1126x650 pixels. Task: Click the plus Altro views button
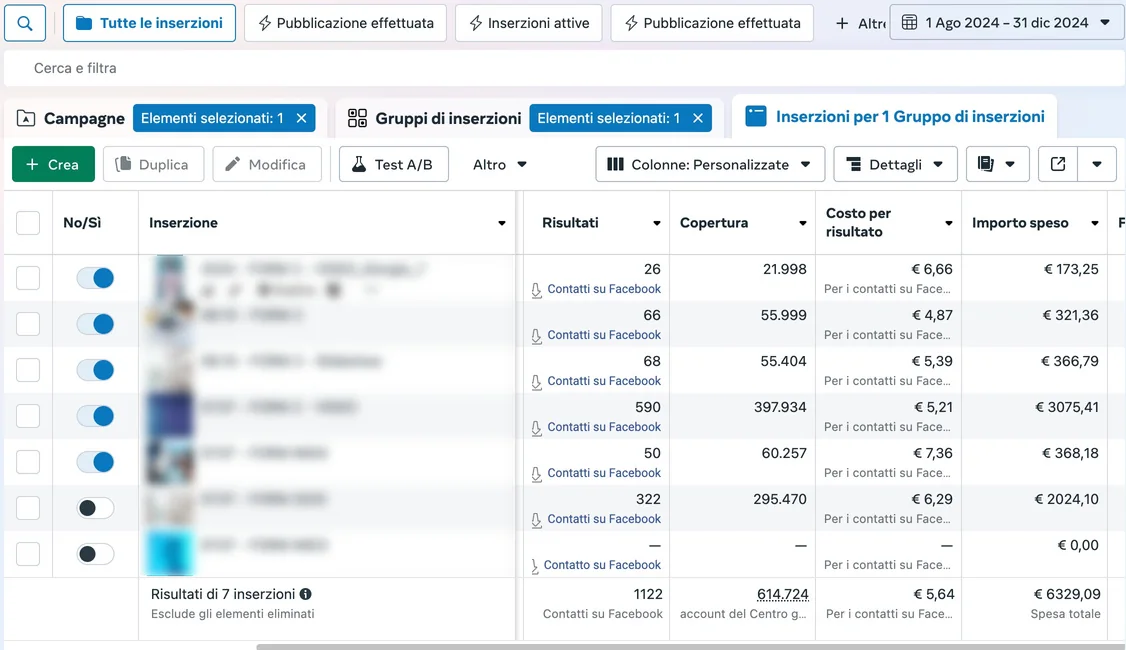[x=860, y=23]
